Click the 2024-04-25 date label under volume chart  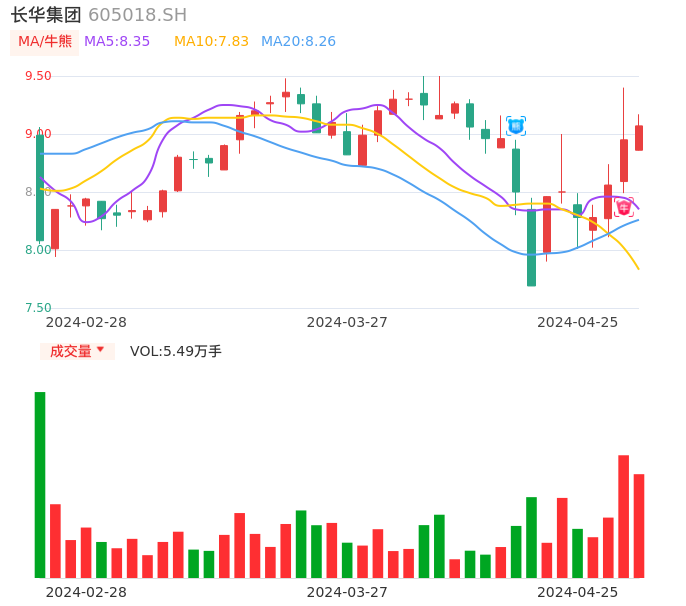tap(577, 592)
